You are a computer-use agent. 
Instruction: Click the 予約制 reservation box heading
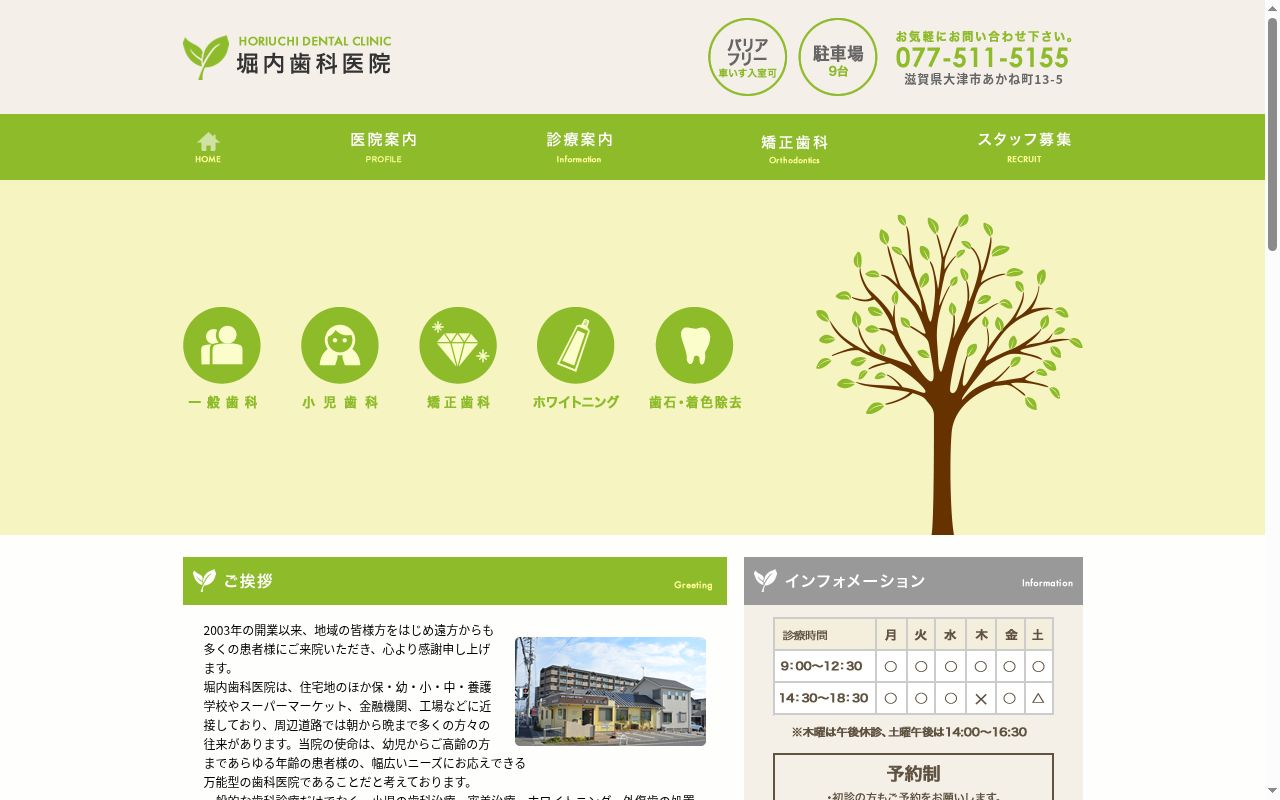pos(913,774)
